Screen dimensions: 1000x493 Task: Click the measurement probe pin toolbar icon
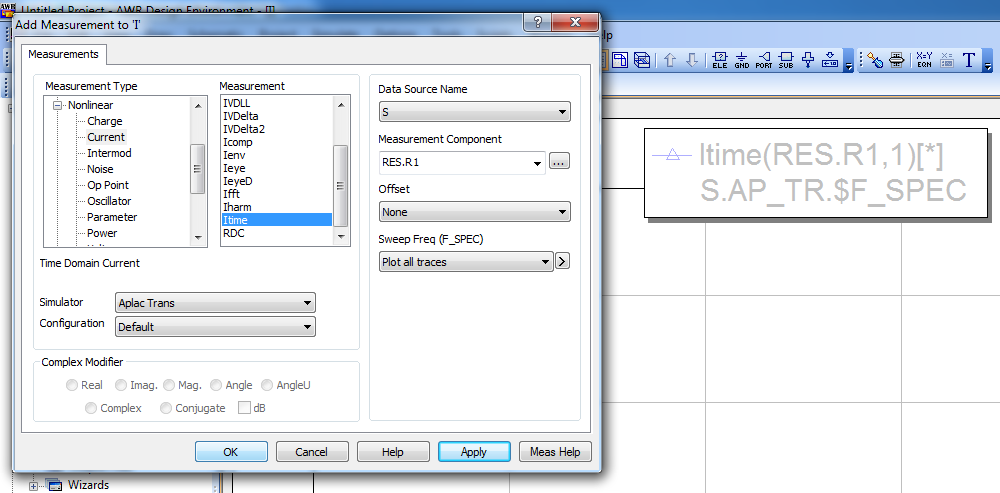[808, 60]
